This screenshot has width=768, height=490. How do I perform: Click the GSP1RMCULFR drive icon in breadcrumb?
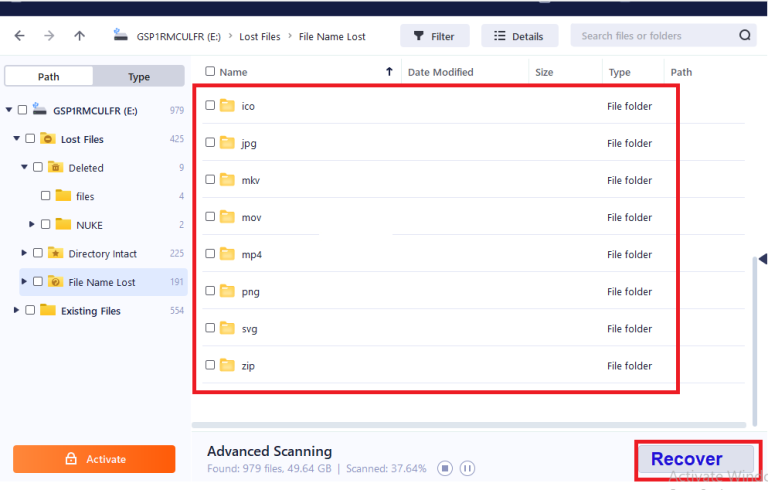(x=122, y=35)
